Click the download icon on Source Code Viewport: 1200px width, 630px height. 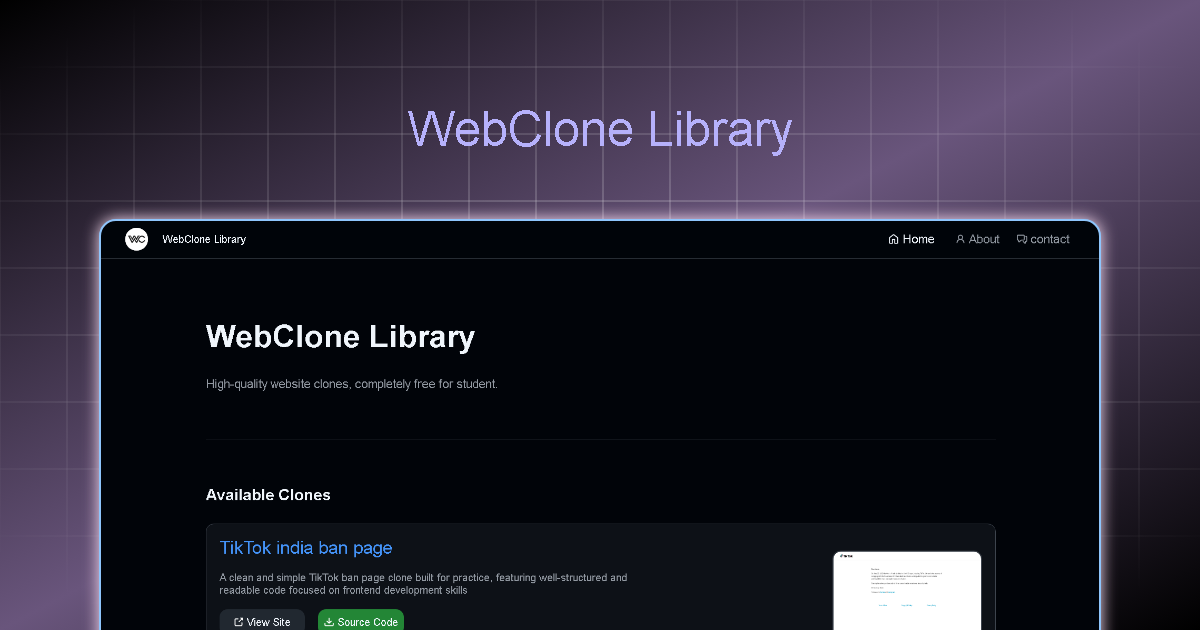(x=329, y=622)
